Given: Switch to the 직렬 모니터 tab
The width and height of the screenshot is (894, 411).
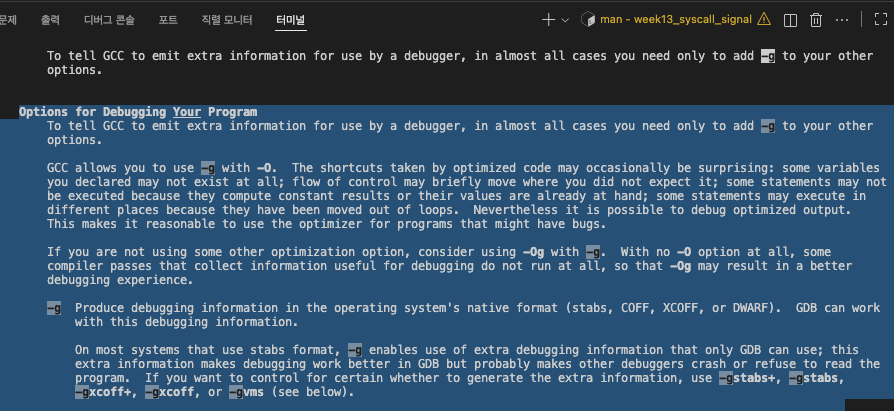Looking at the screenshot, I should click(226, 20).
